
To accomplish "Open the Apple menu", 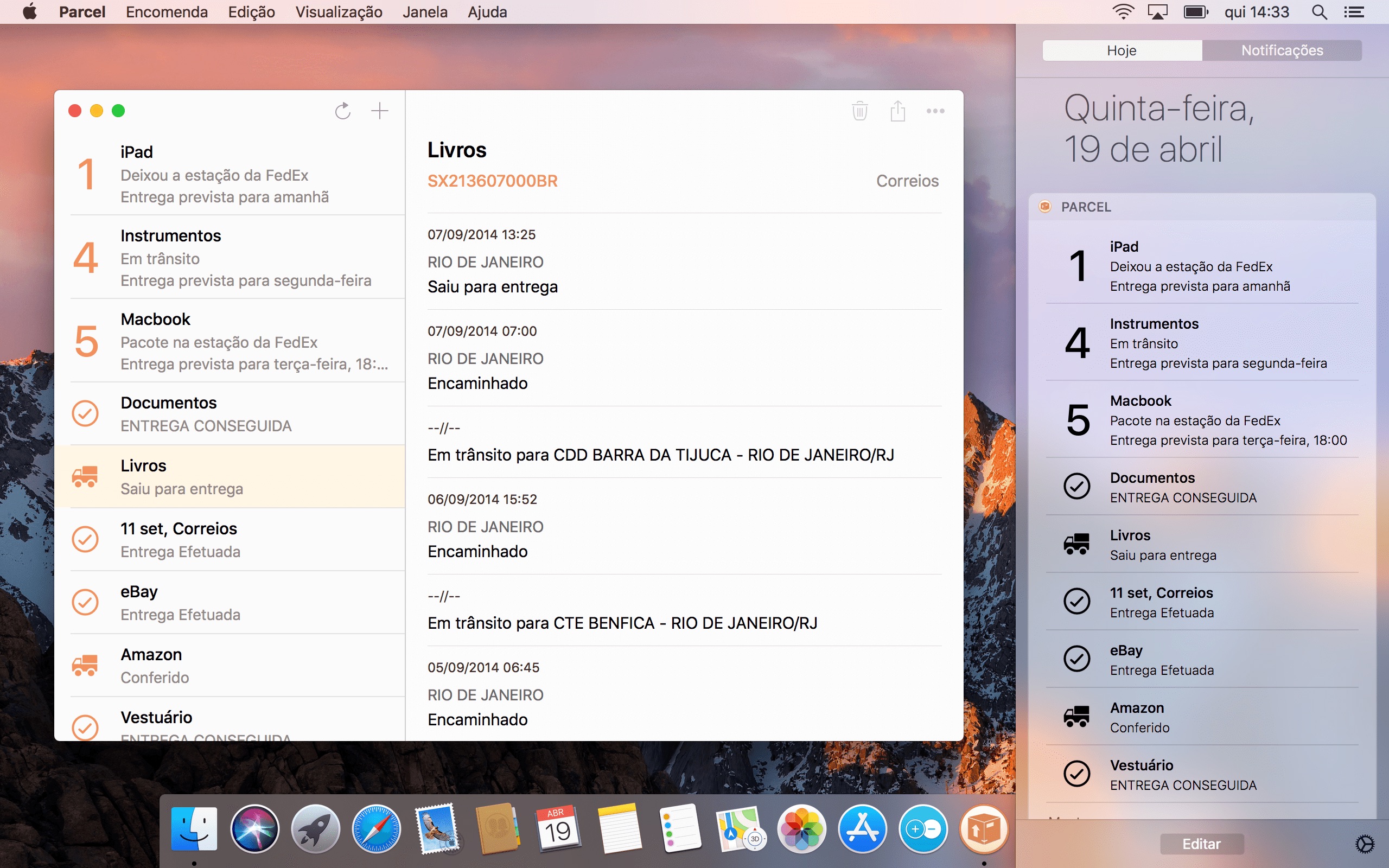I will pos(30,12).
